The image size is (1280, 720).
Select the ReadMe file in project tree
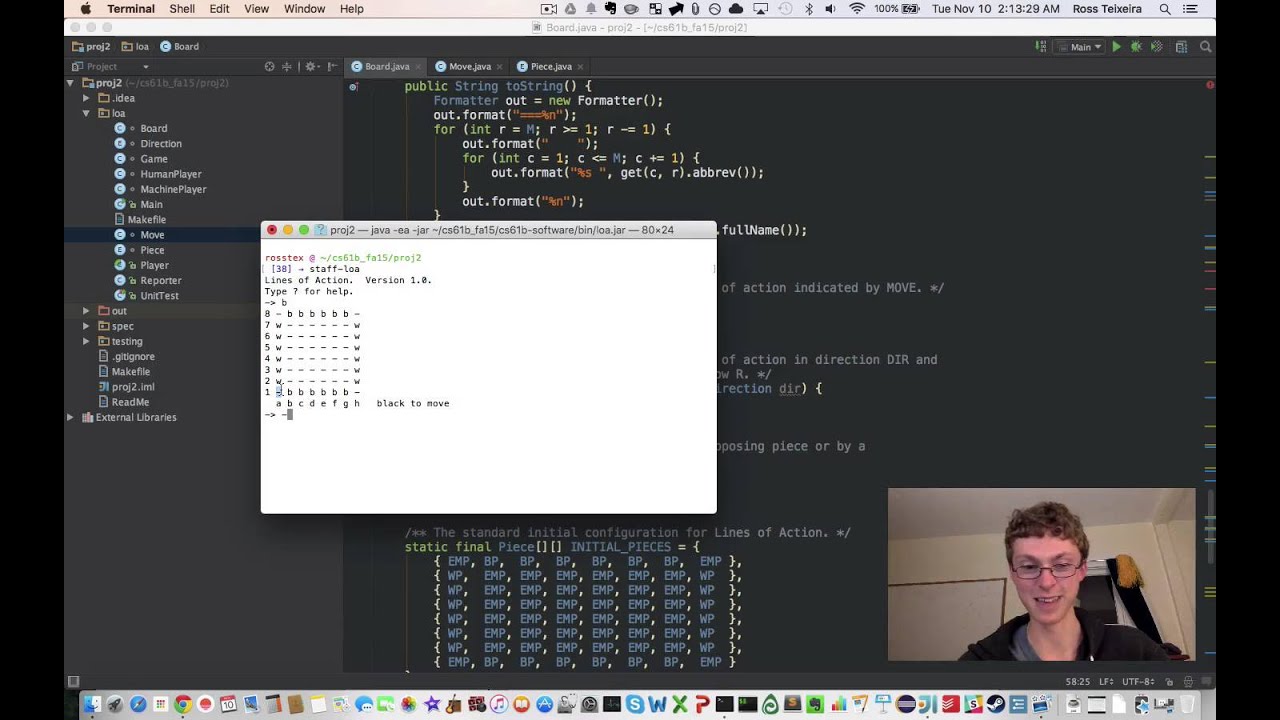click(x=130, y=402)
